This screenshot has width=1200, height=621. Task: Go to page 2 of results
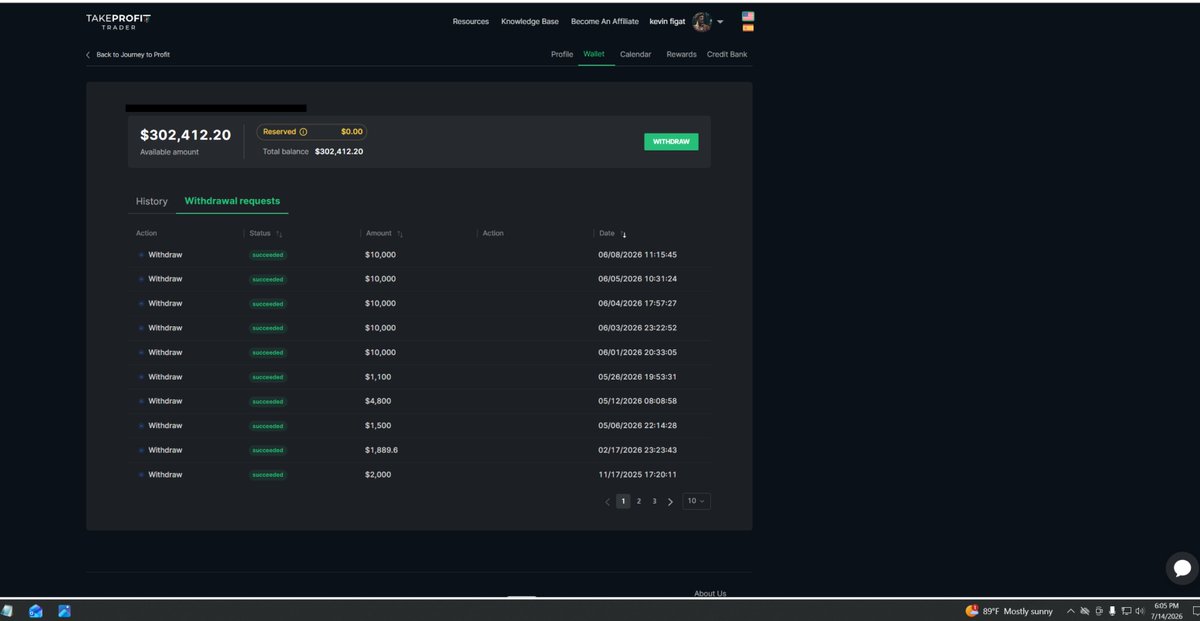click(x=639, y=501)
